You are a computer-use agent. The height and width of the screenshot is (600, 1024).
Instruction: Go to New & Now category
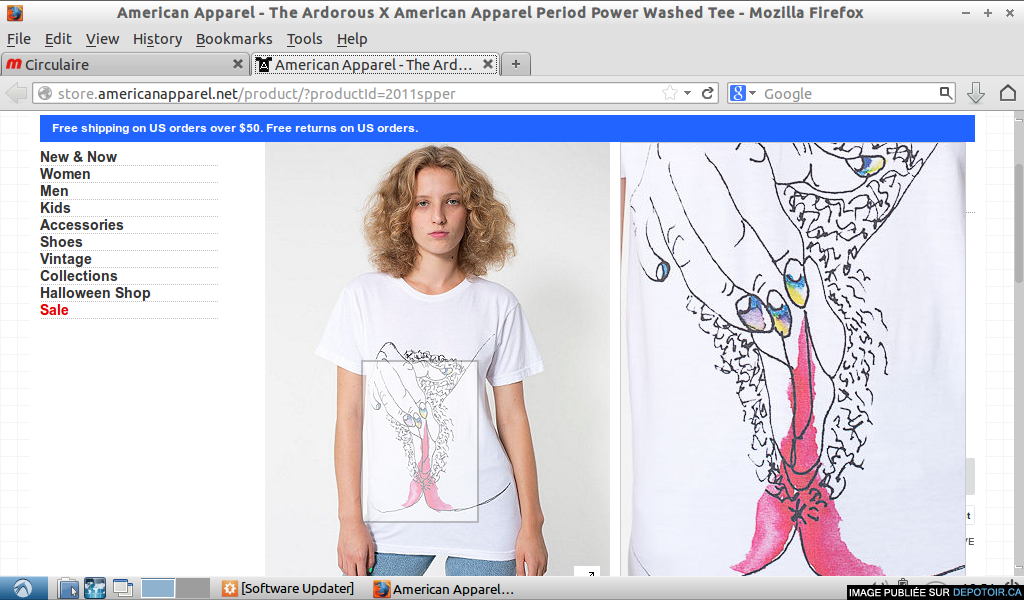pyautogui.click(x=78, y=157)
